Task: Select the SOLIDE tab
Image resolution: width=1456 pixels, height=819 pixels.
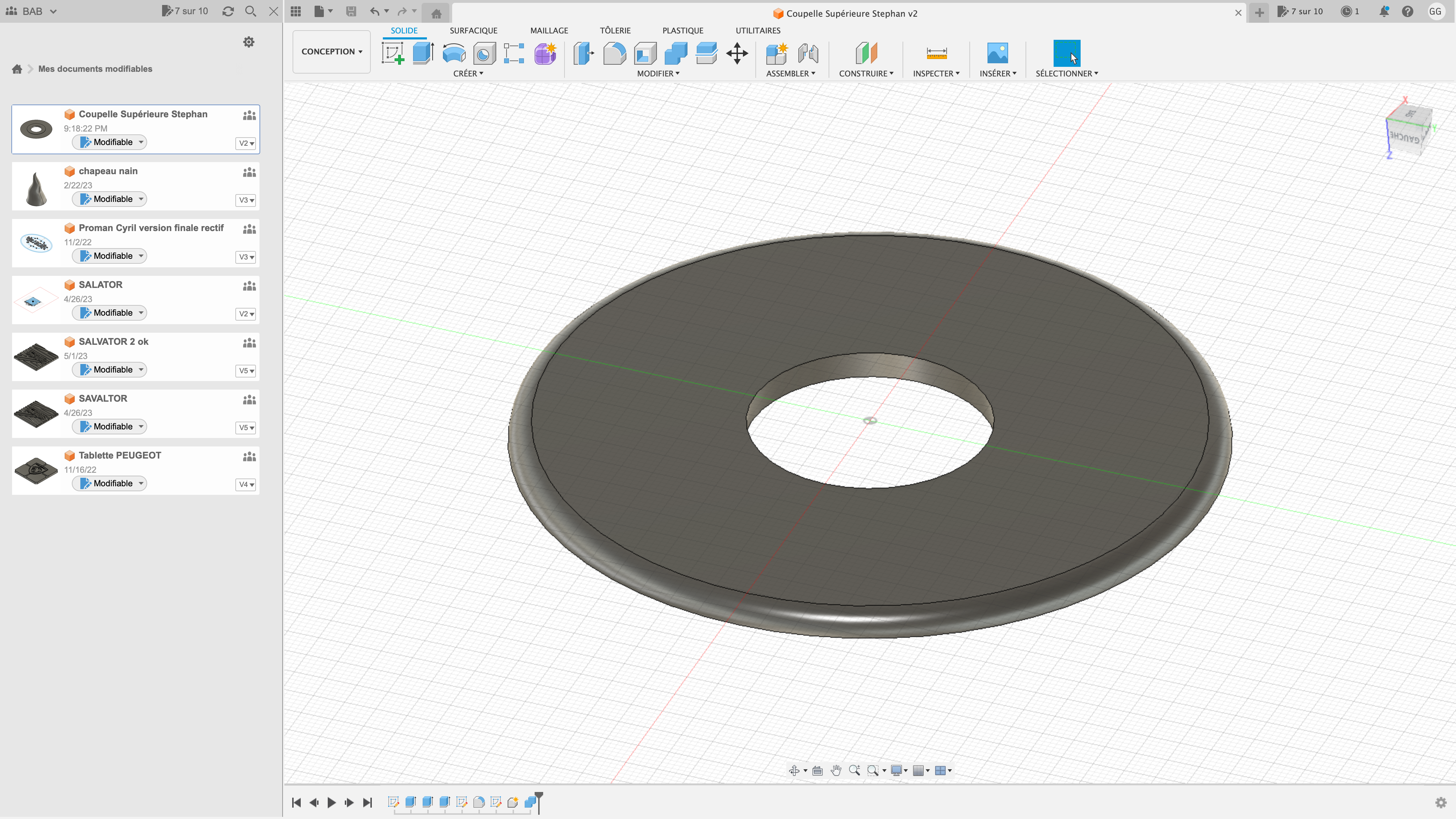Action: click(x=404, y=31)
